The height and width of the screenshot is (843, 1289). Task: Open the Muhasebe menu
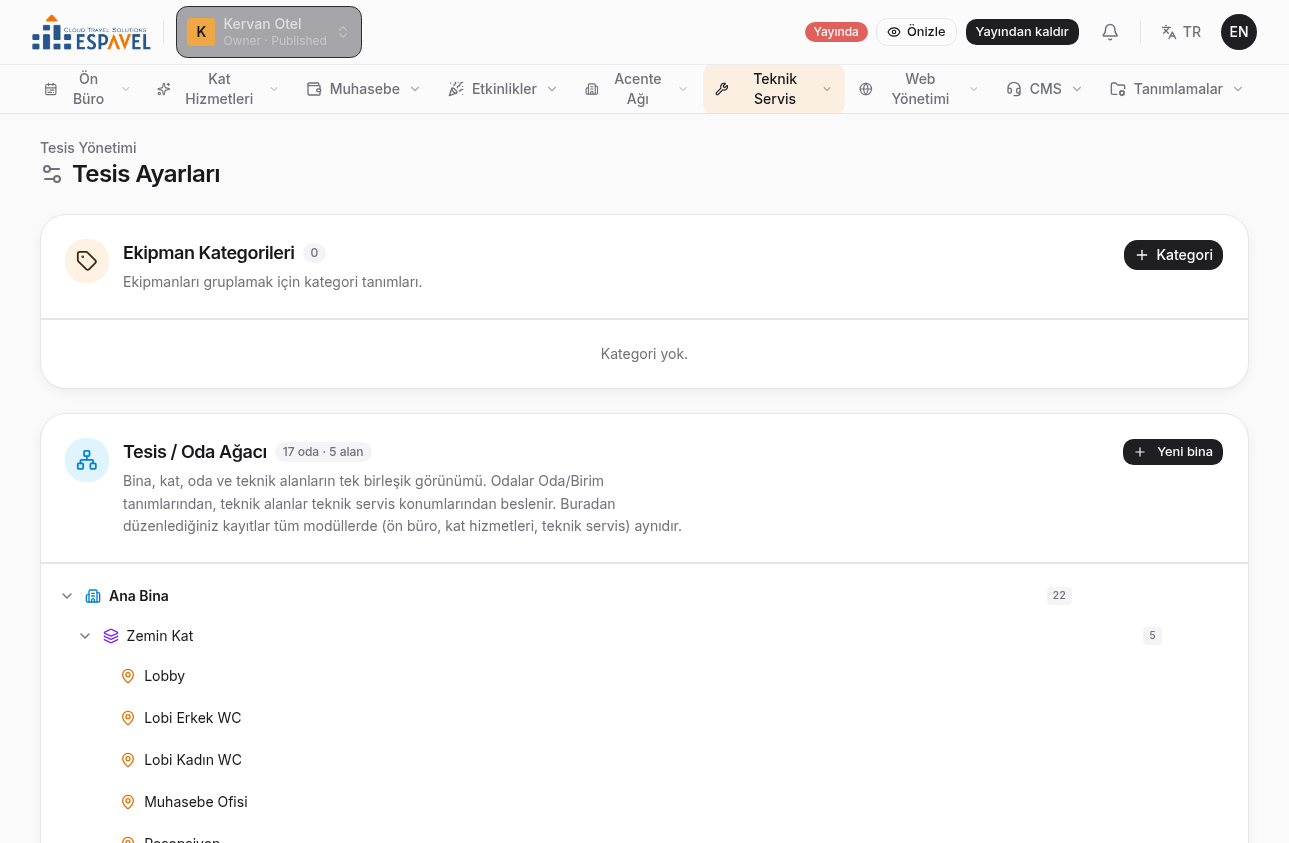click(x=363, y=89)
